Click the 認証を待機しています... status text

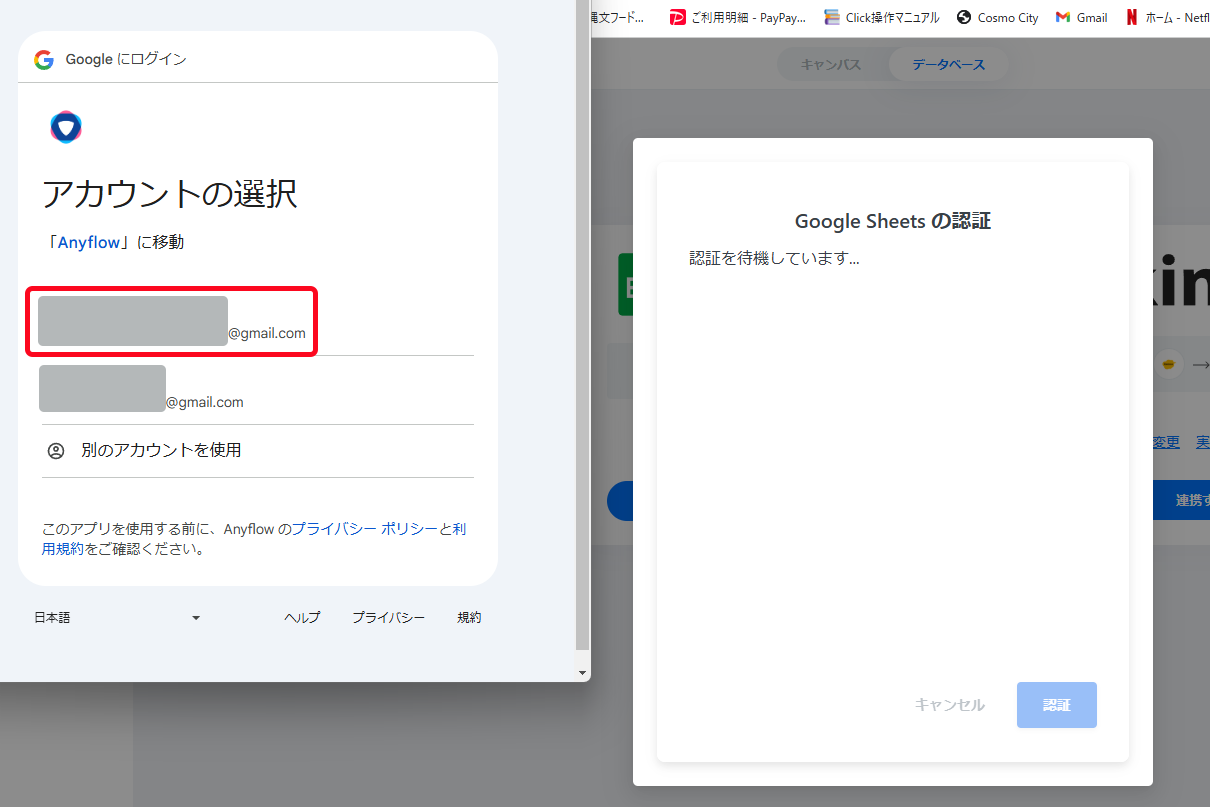(x=775, y=258)
